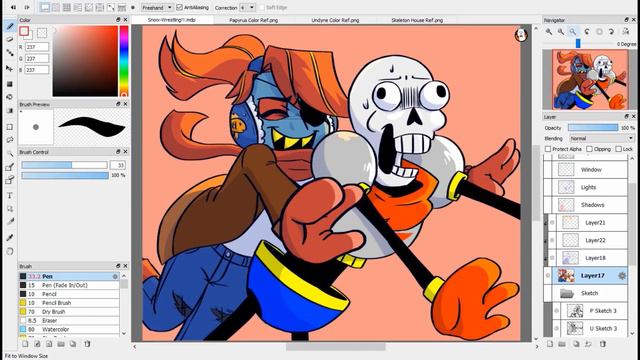
Task: Toggle visibility of Layer18
Action: click(x=552, y=258)
